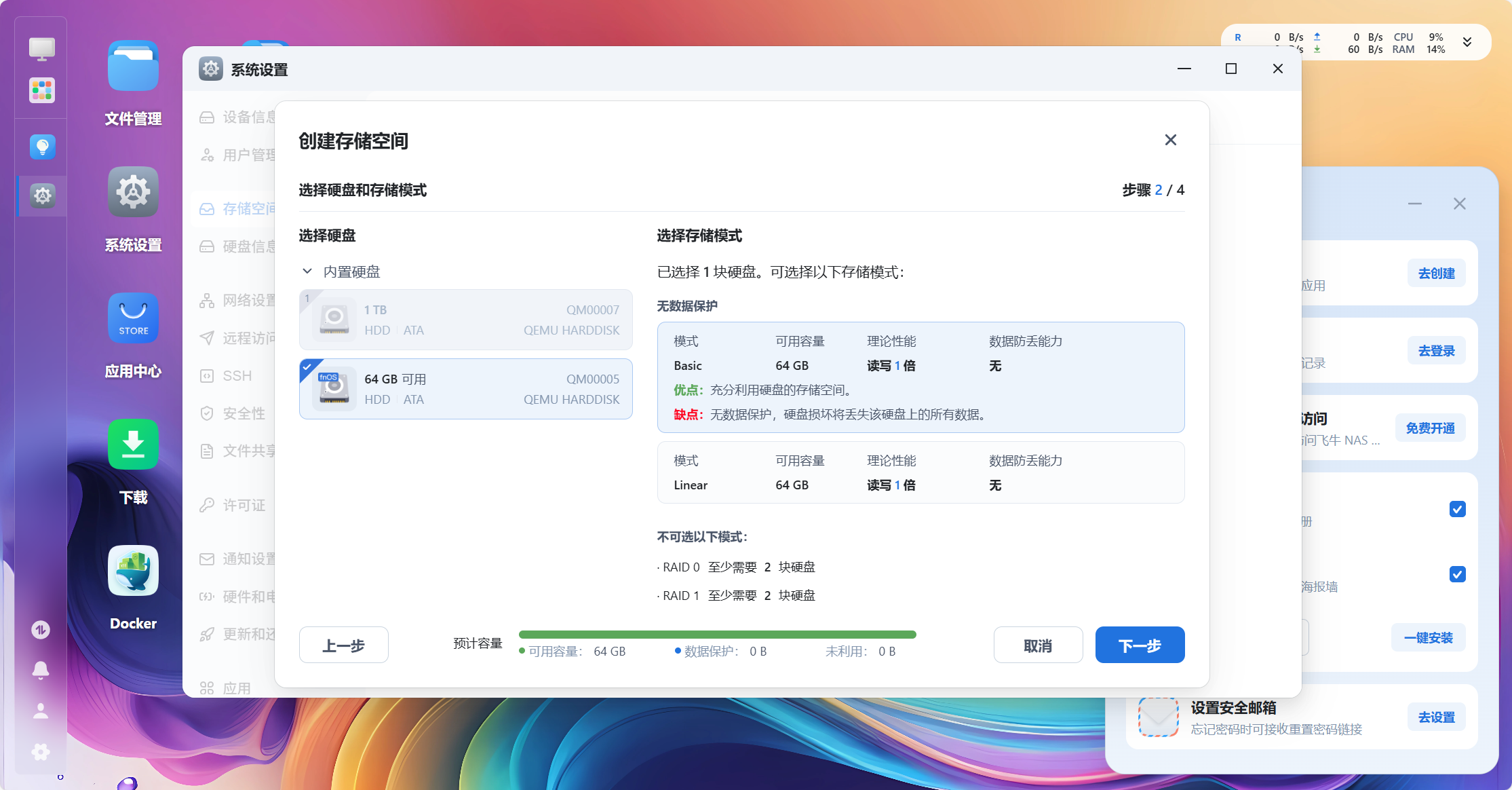The height and width of the screenshot is (790, 1512).
Task: Toggle the checkbox next to 海报墙
Action: click(x=1457, y=574)
